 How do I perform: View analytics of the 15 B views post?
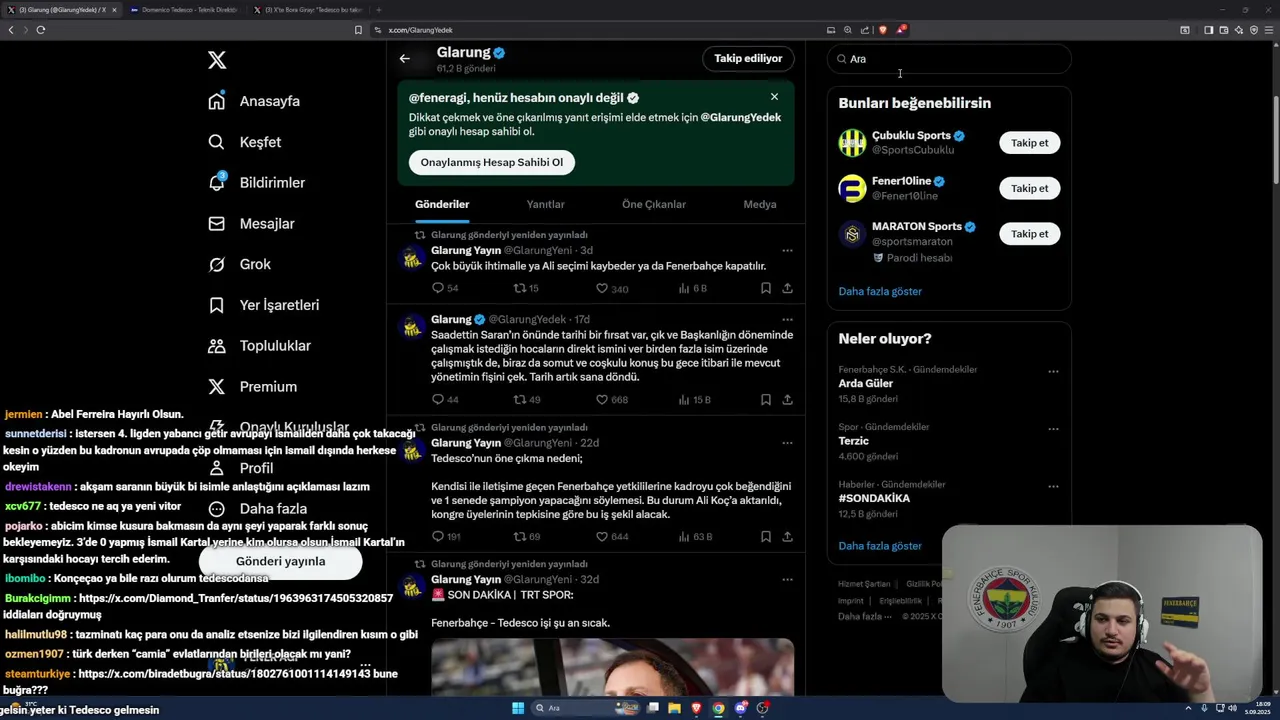click(x=694, y=399)
